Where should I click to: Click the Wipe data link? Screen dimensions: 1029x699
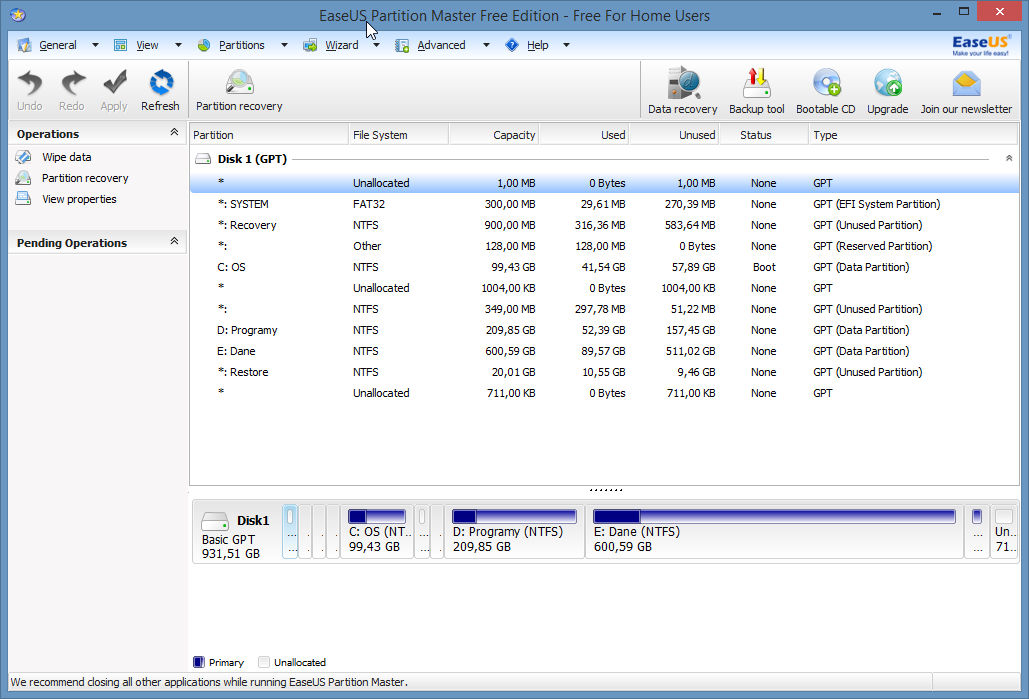click(66, 157)
